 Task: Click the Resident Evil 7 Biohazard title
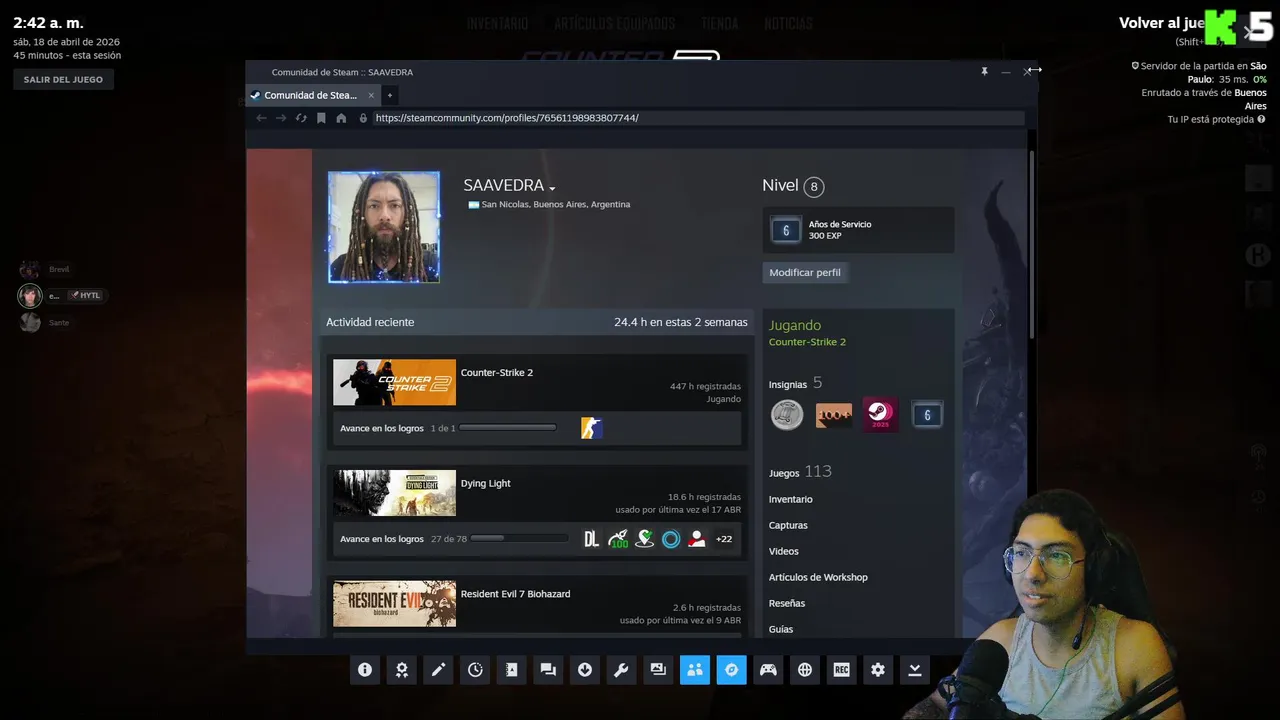[x=515, y=594]
